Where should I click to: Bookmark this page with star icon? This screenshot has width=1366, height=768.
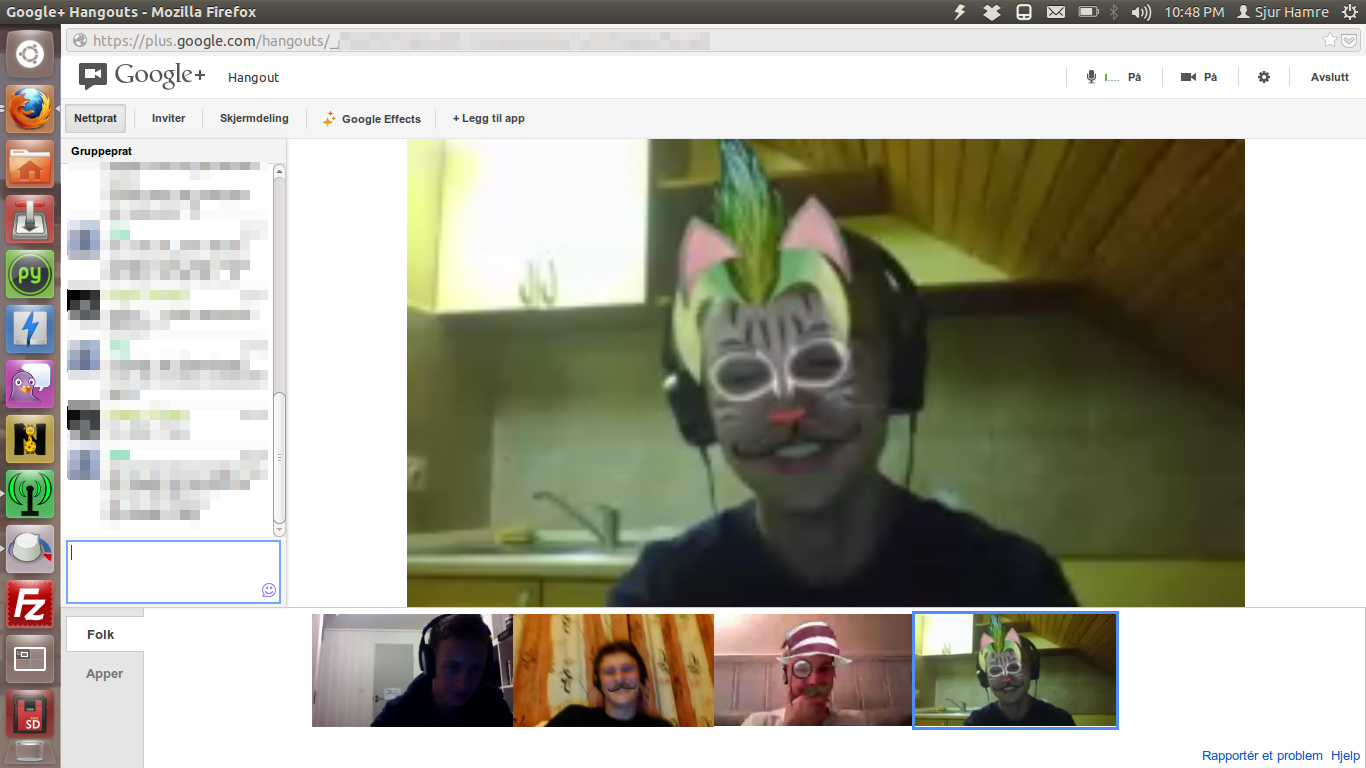pyautogui.click(x=1329, y=41)
